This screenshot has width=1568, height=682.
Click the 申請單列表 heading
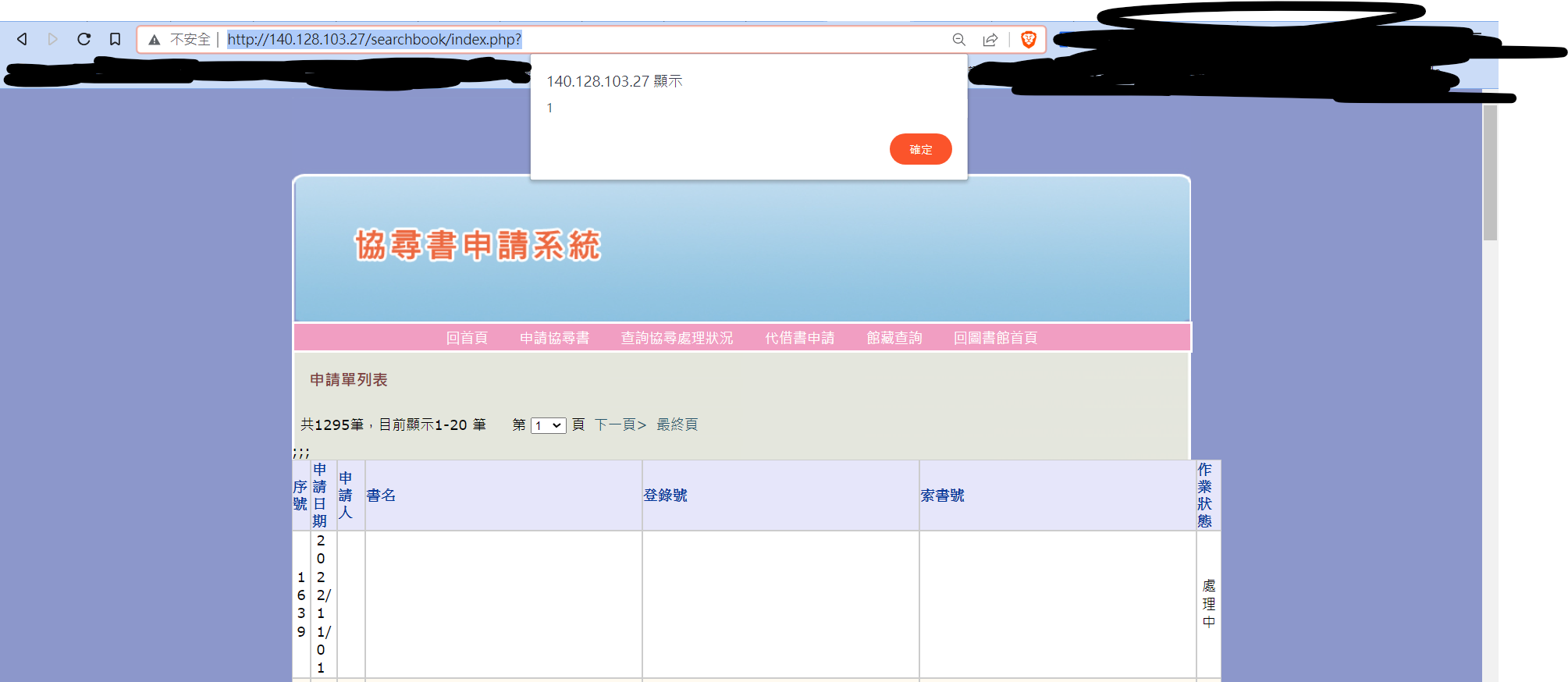tap(349, 380)
